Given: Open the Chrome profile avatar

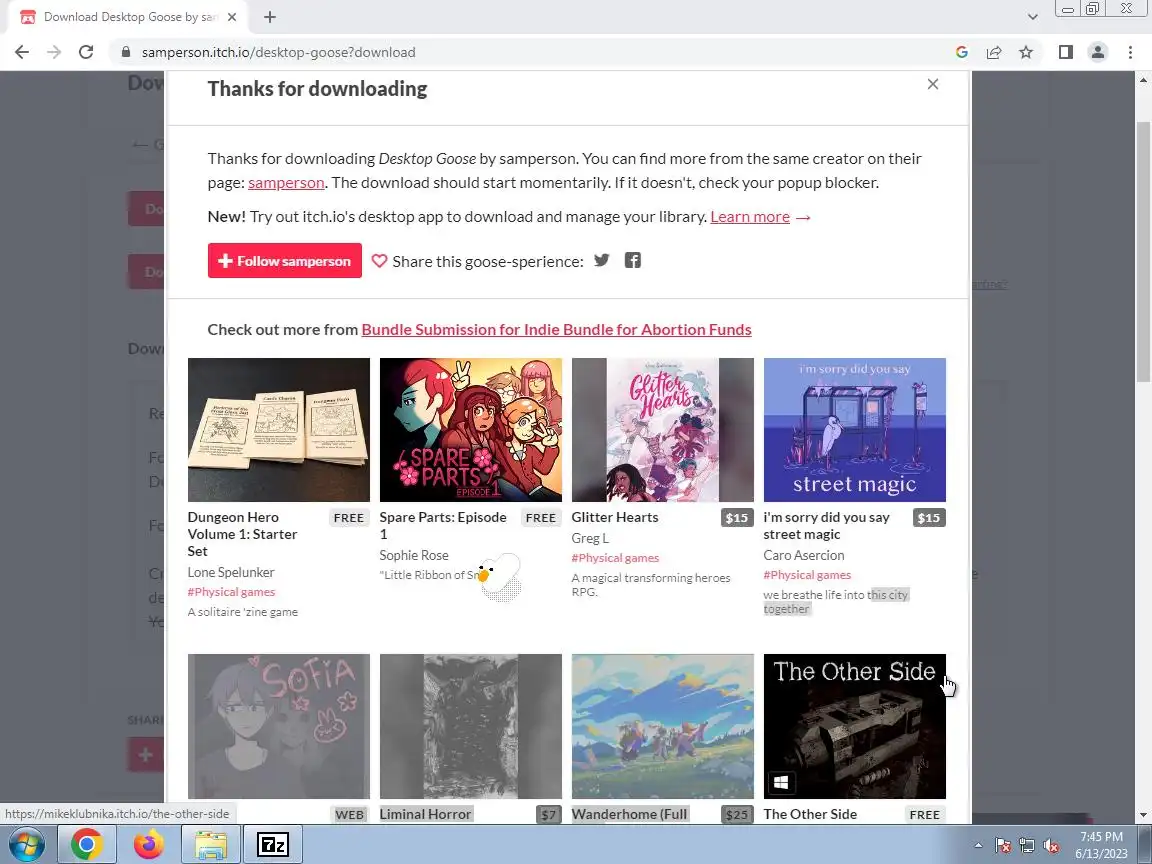Looking at the screenshot, I should pos(1098,52).
